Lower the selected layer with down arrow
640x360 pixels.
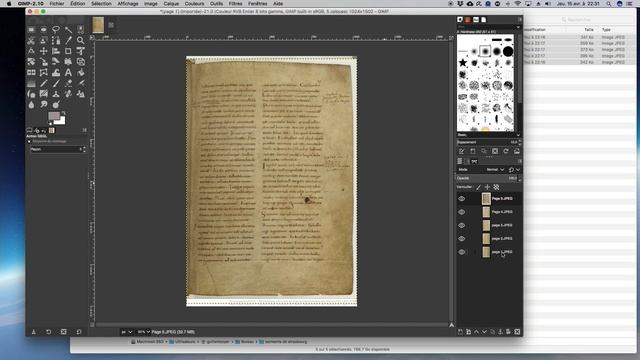[484, 332]
